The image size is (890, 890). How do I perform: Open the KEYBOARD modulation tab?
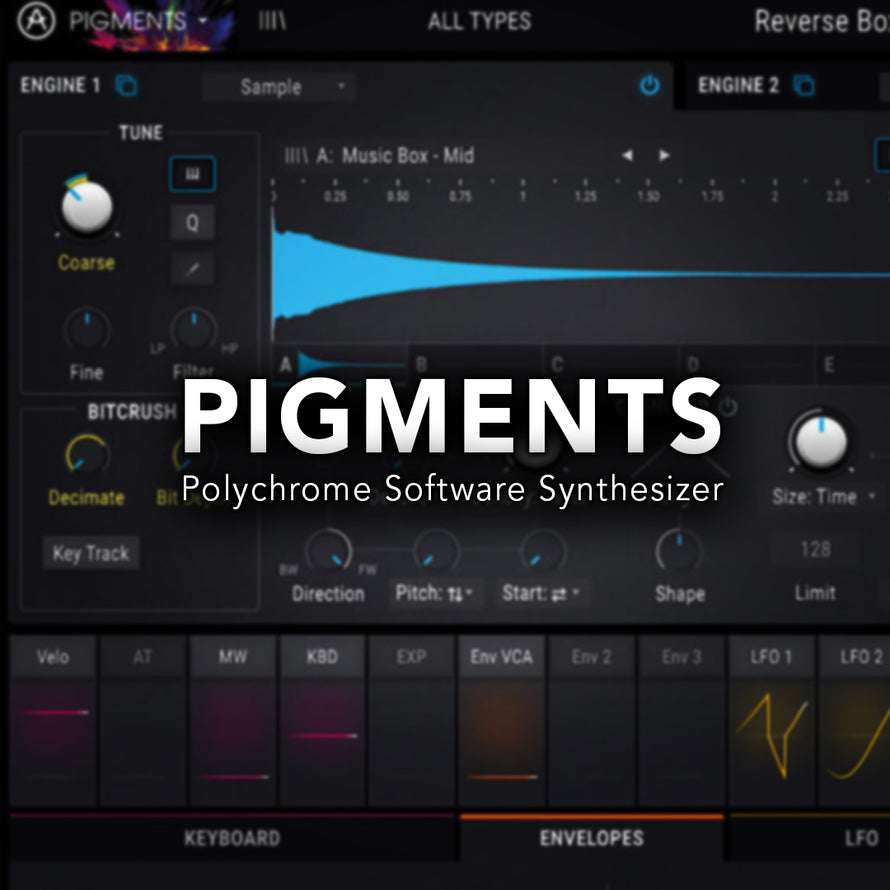coord(232,838)
